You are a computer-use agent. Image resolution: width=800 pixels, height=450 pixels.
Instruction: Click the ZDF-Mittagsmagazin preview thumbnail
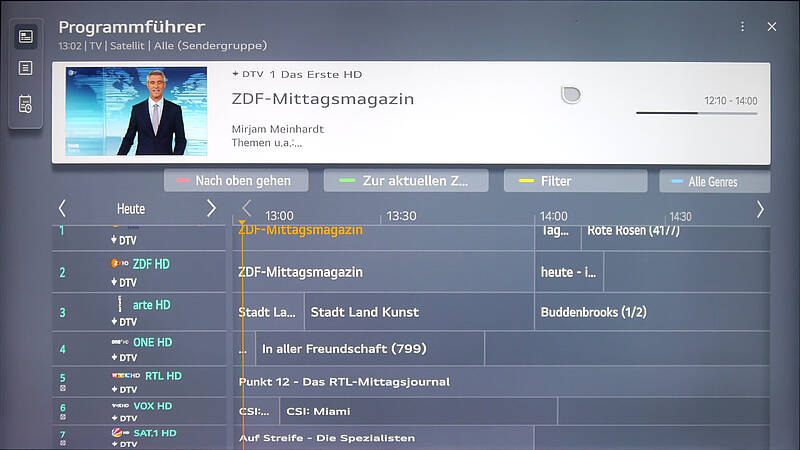(136, 111)
